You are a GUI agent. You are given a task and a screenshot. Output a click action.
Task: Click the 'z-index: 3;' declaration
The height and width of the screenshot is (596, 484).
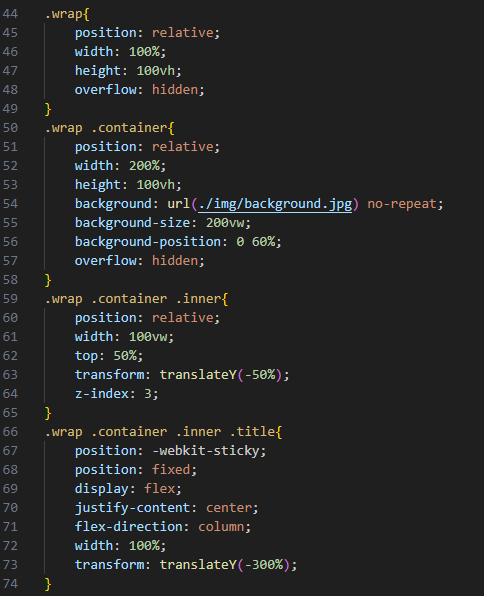tap(117, 394)
